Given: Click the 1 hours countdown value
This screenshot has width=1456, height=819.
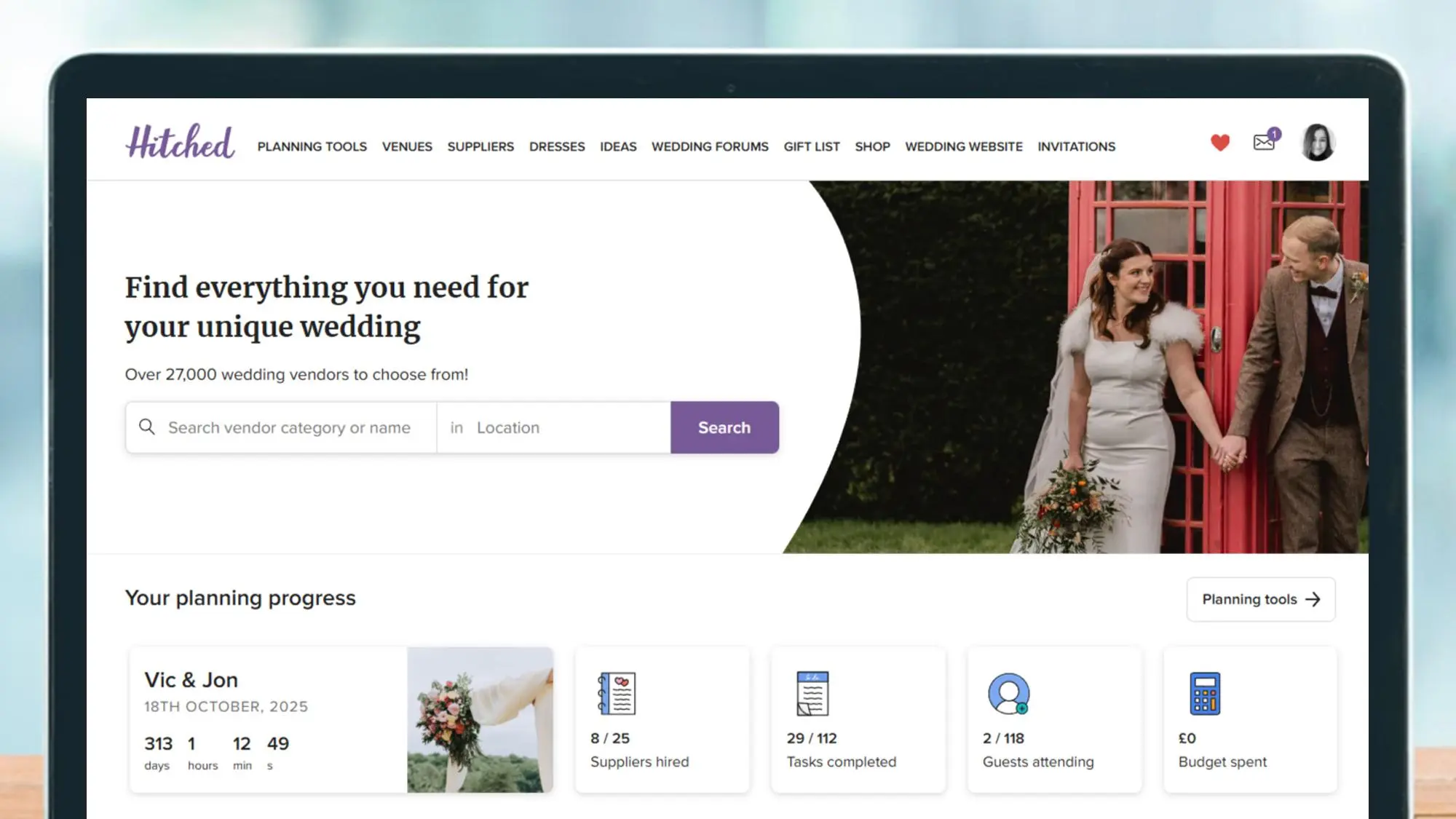Looking at the screenshot, I should pos(191,743).
